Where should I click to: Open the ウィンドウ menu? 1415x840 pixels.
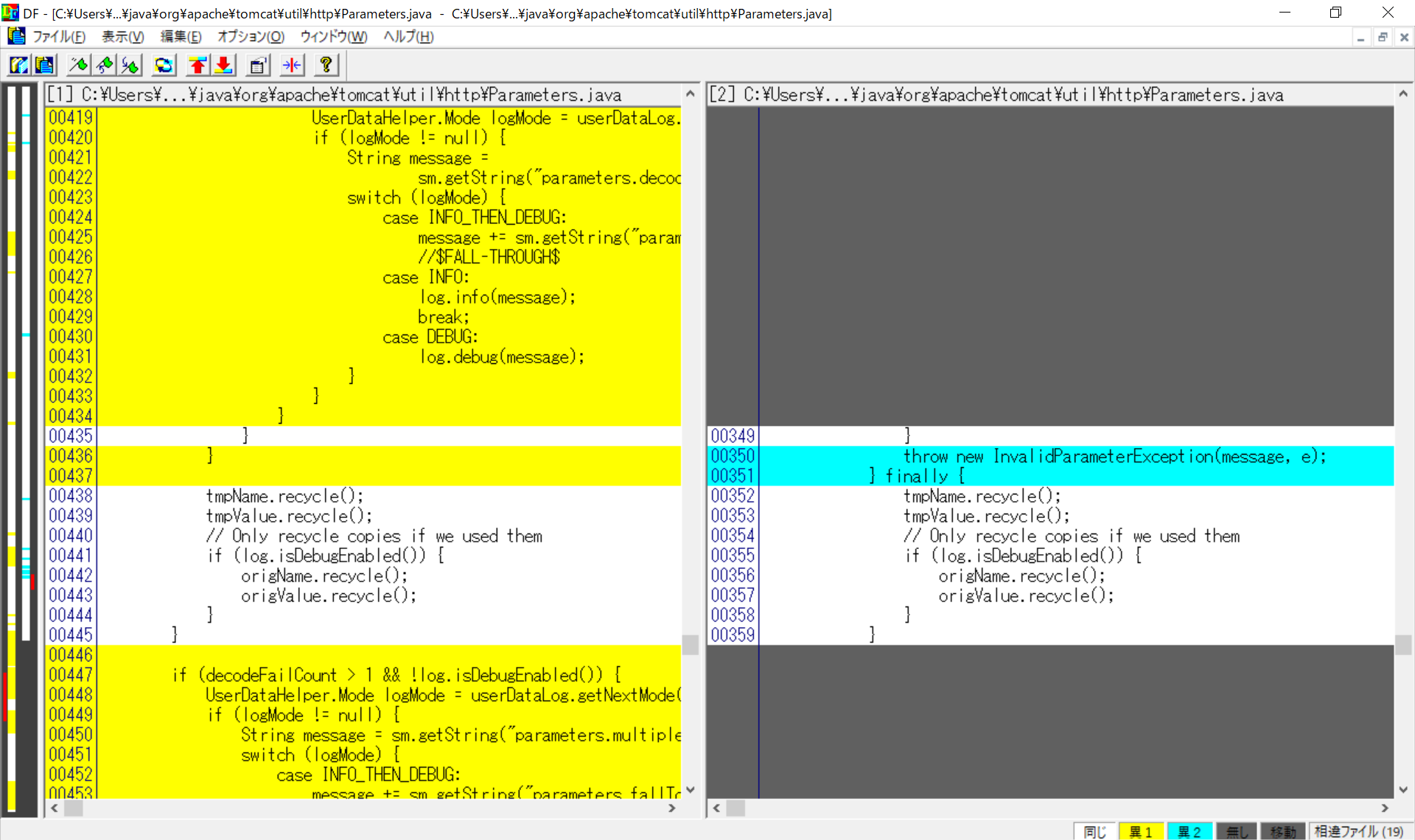coord(333,36)
